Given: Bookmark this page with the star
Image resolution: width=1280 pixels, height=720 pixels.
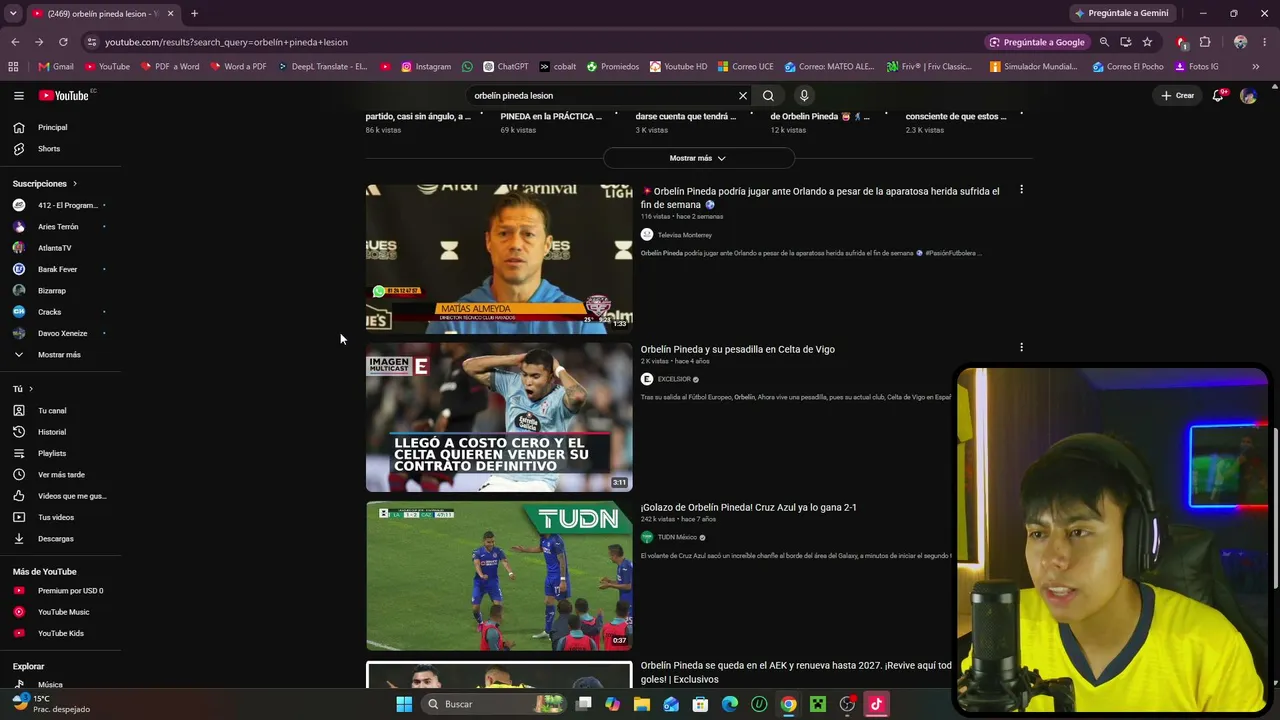Looking at the screenshot, I should [1147, 42].
